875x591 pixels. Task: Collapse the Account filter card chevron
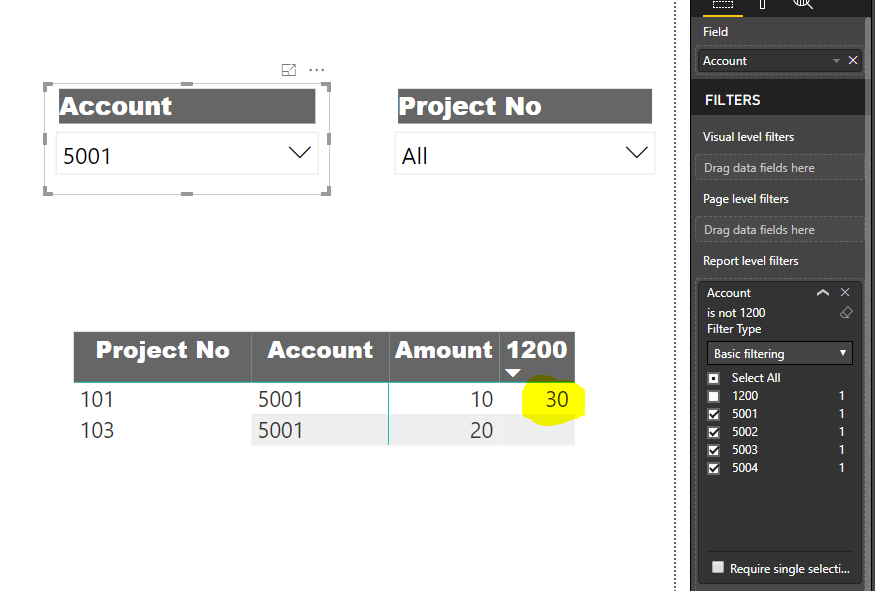823,292
